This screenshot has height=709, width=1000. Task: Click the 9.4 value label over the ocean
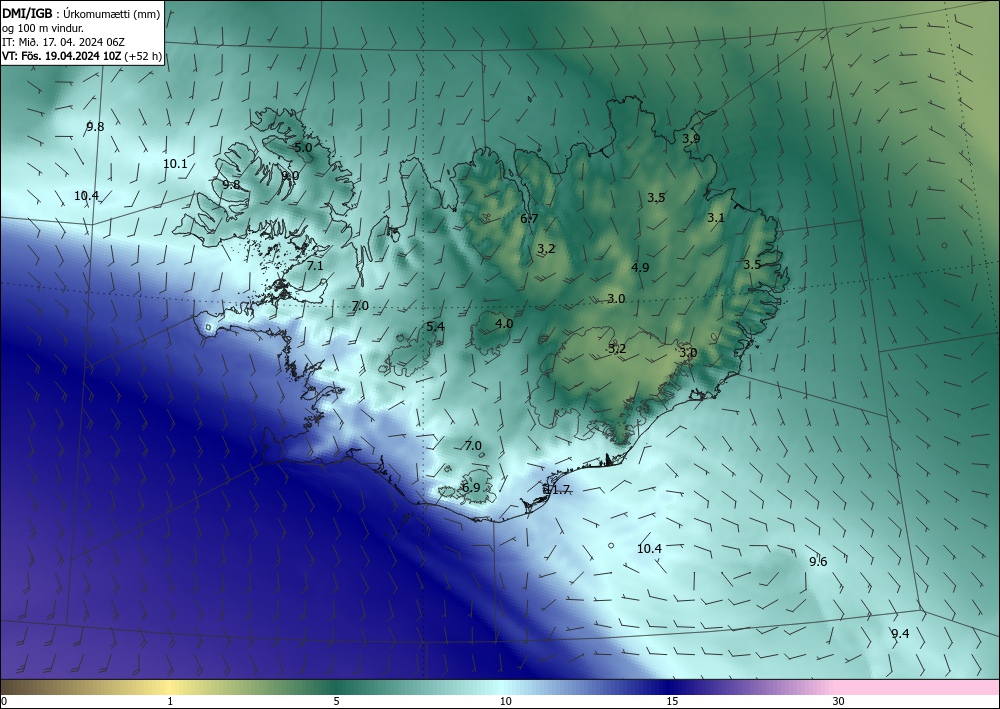click(900, 634)
